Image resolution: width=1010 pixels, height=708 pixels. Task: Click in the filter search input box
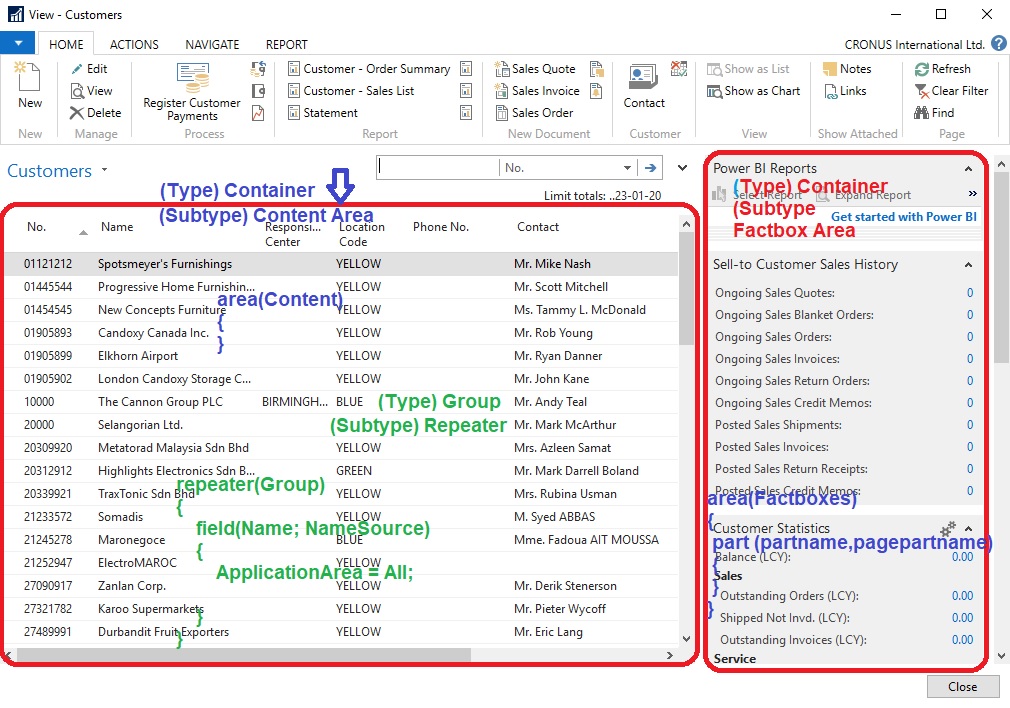(x=438, y=168)
